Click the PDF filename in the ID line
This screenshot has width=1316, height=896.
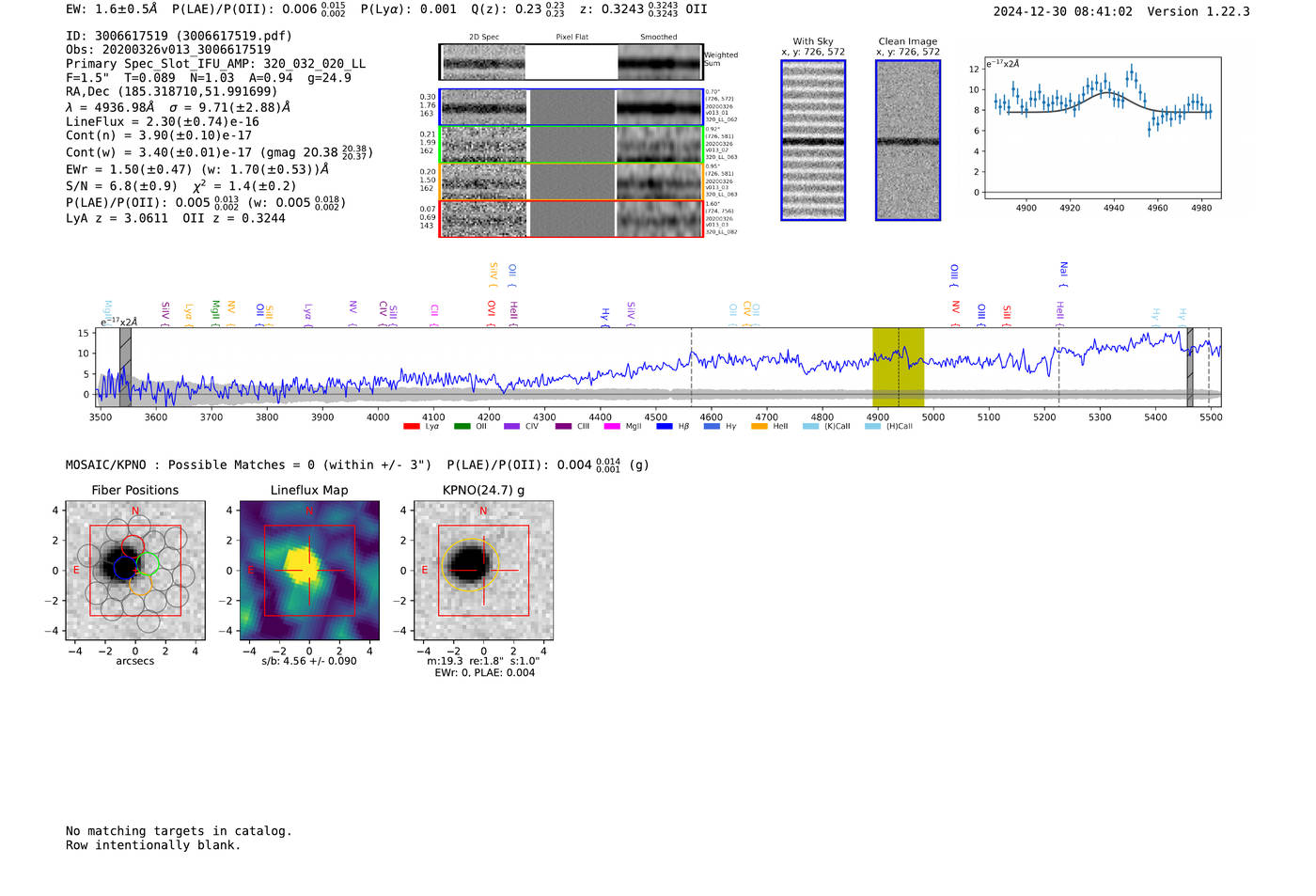pyautogui.click(x=237, y=36)
